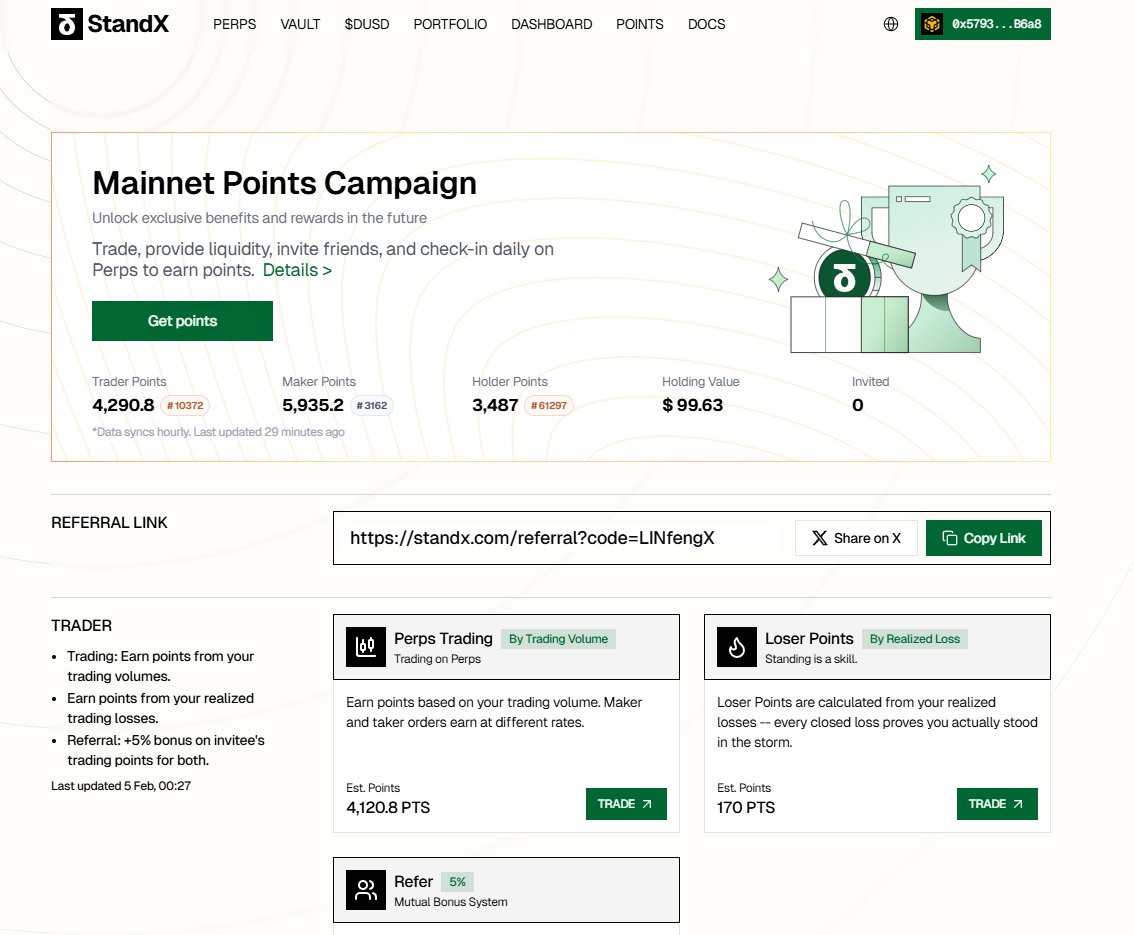The width and height of the screenshot is (1134, 935).
Task: Click the Trading on Perps subtitle
Action: click(438, 659)
